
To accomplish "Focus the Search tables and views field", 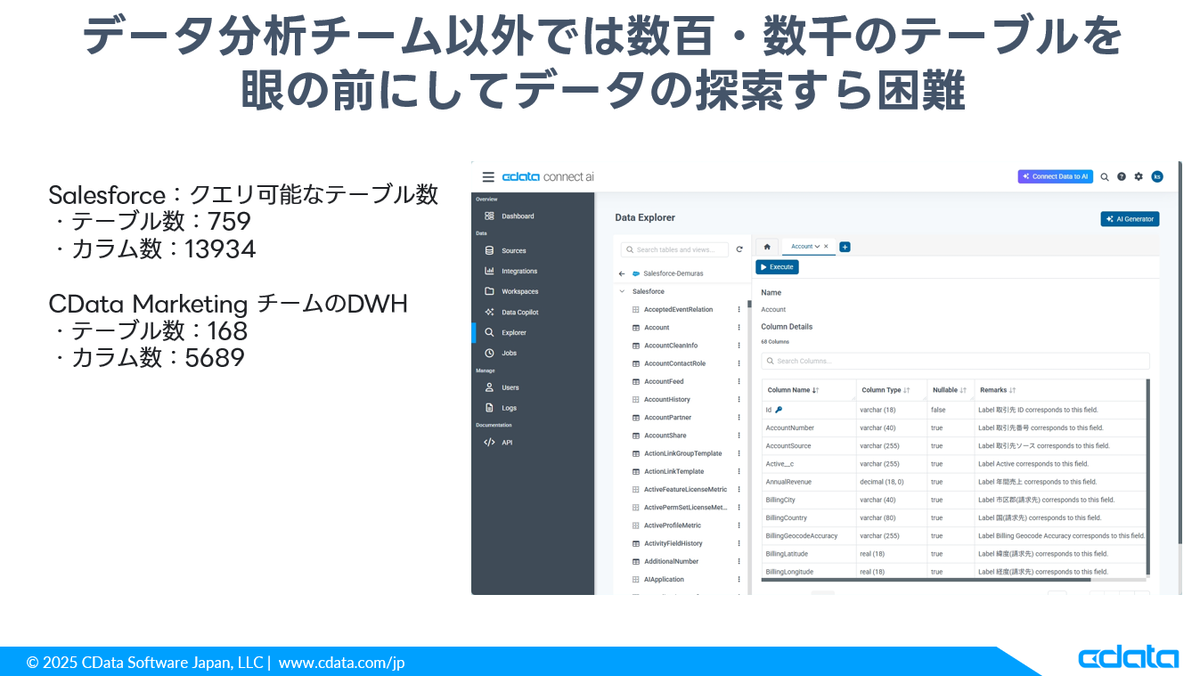I will point(675,250).
